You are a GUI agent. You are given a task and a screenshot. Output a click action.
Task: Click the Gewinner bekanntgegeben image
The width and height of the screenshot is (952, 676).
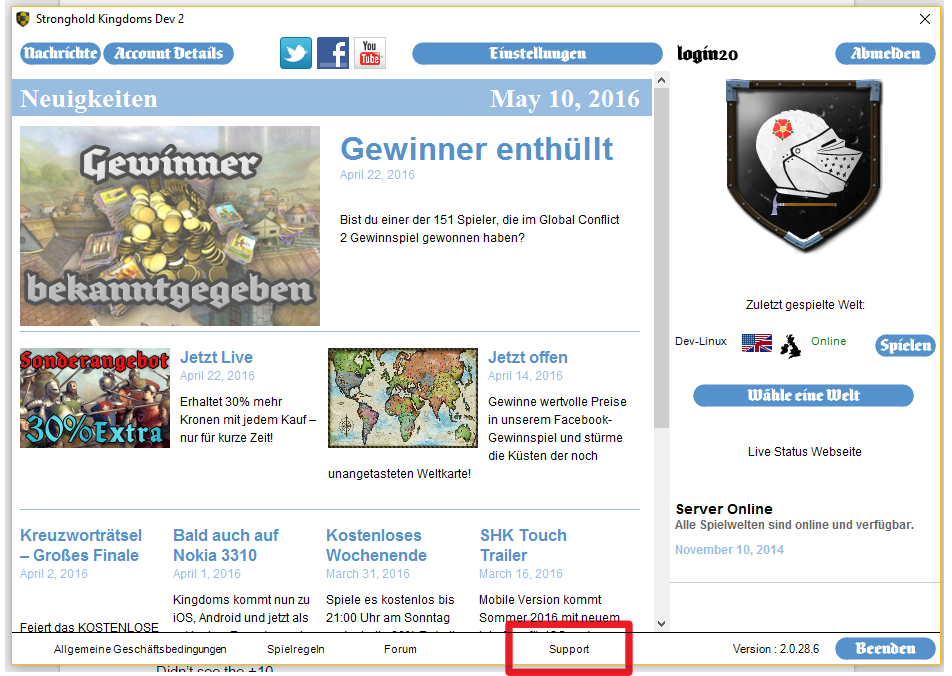[x=170, y=226]
